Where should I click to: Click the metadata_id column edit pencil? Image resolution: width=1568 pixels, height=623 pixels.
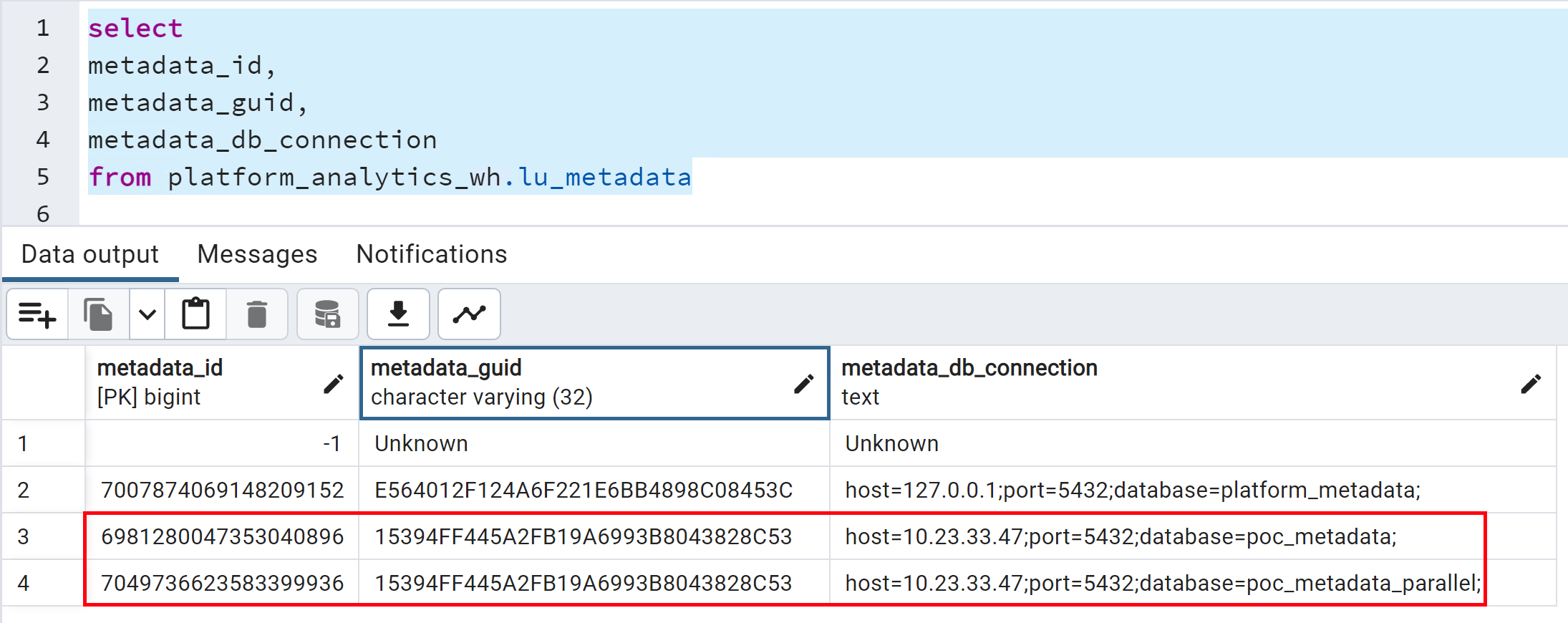333,384
